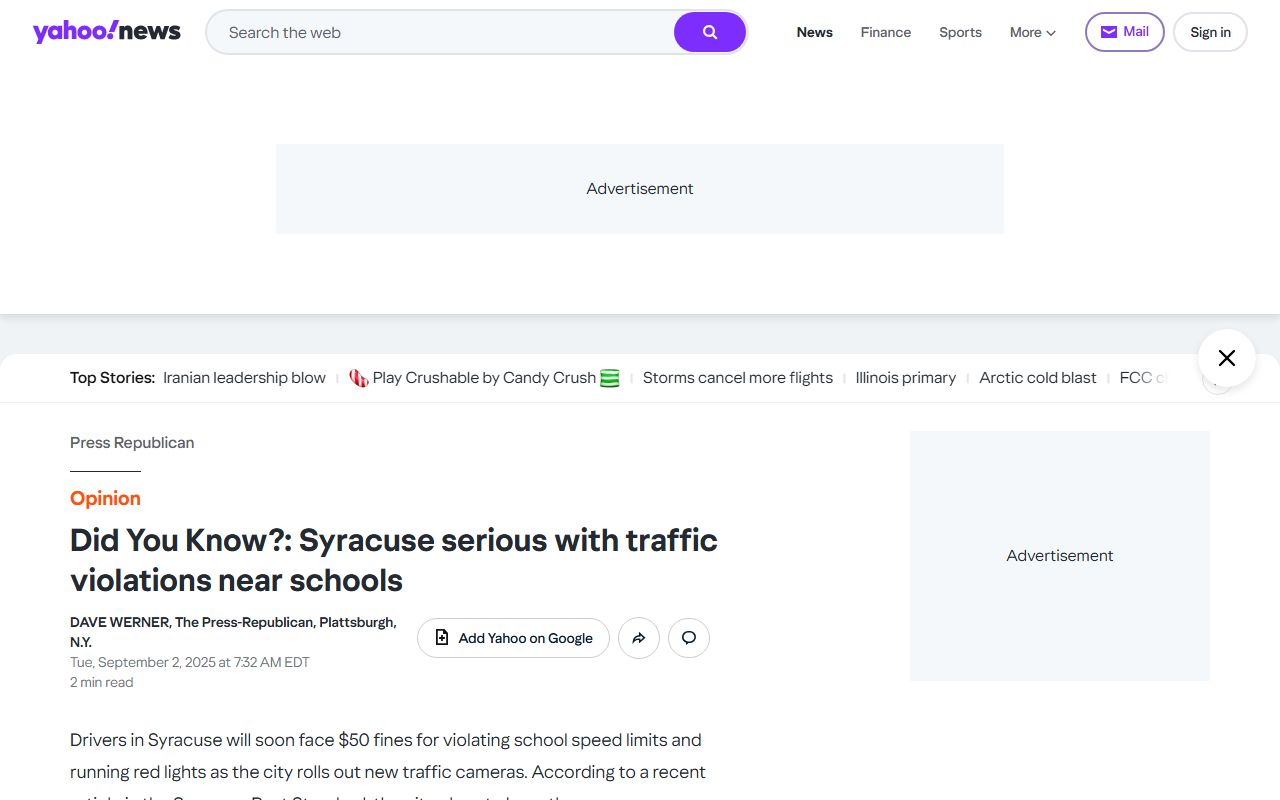Open the Illinois primary story
The width and height of the screenshot is (1280, 800).
tap(906, 378)
